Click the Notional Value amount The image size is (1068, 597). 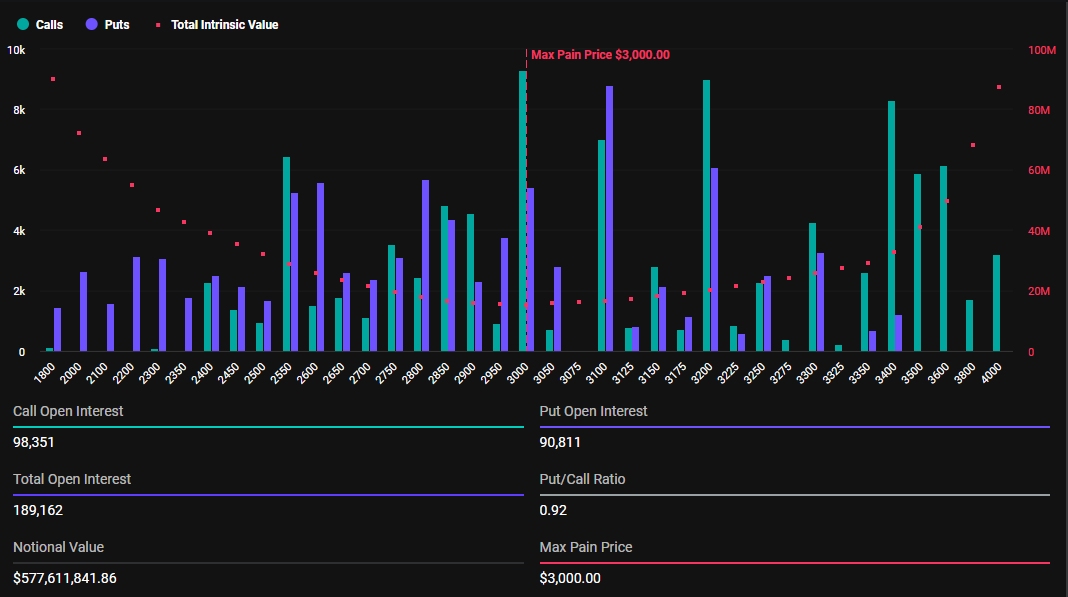click(x=65, y=579)
